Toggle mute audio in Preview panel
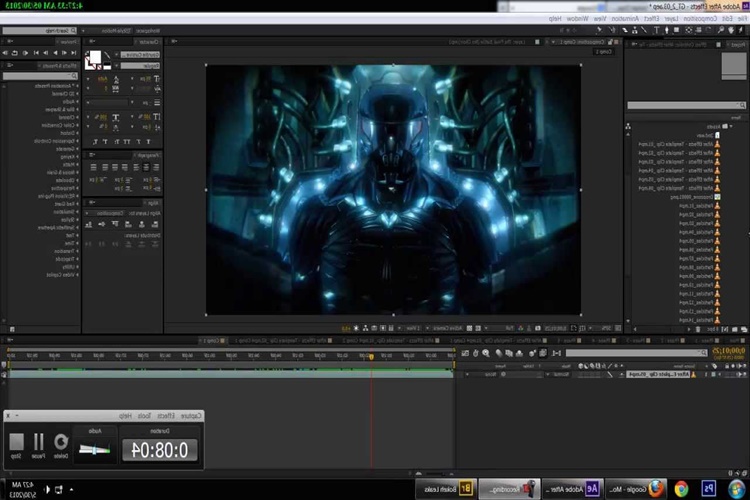750x500 pixels. click(25, 53)
